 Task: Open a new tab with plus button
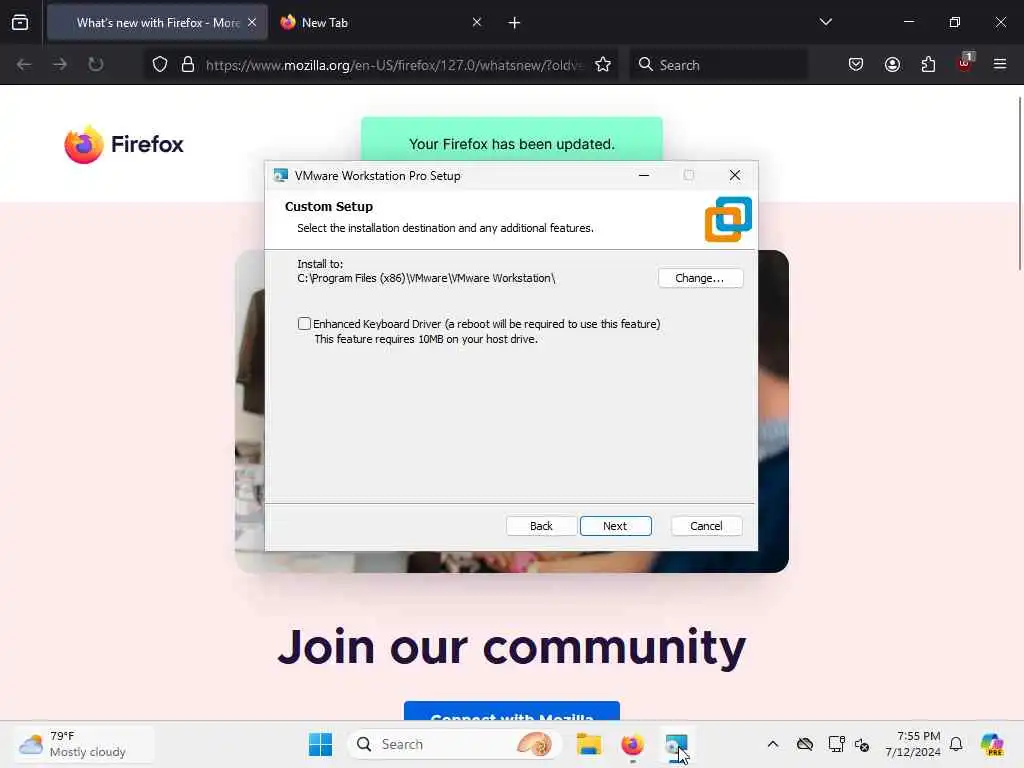pyautogui.click(x=515, y=23)
